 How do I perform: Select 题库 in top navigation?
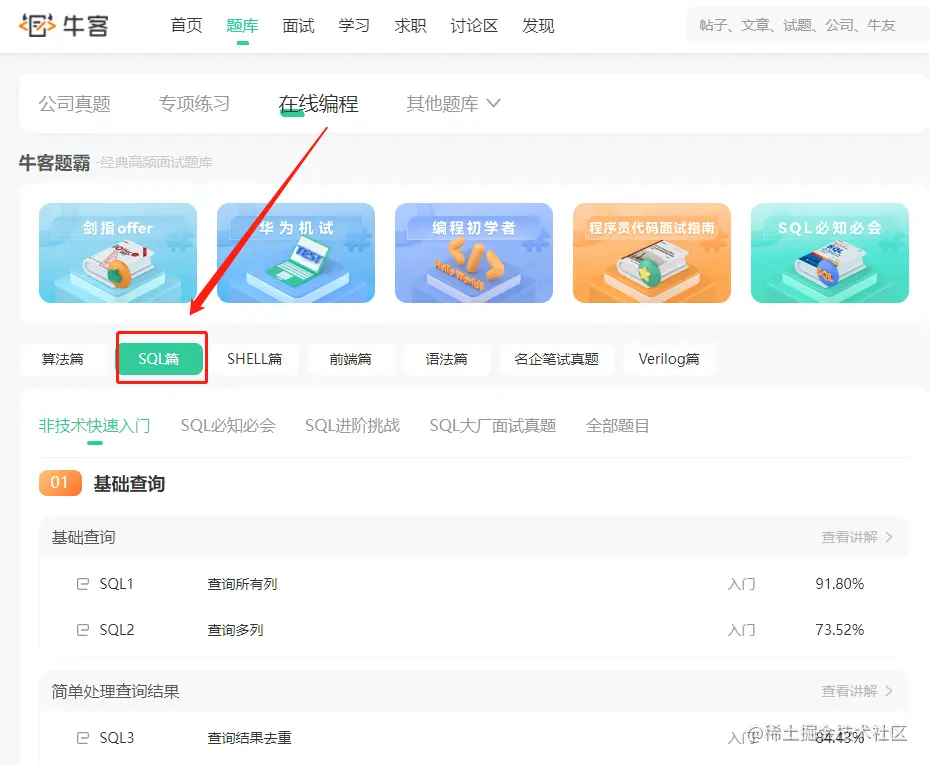[x=242, y=25]
